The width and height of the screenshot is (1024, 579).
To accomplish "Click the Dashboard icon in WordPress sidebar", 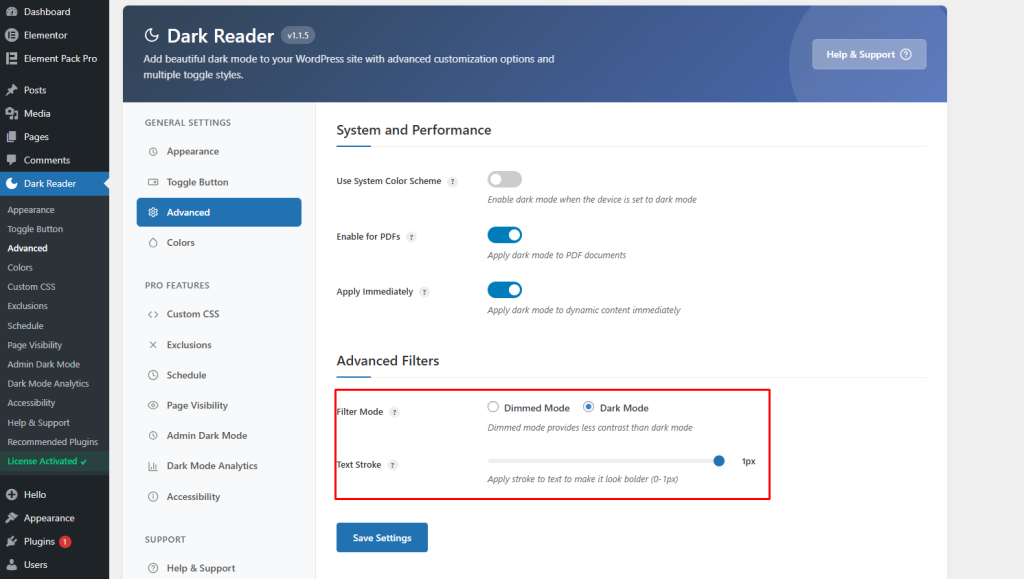I will 12,11.
